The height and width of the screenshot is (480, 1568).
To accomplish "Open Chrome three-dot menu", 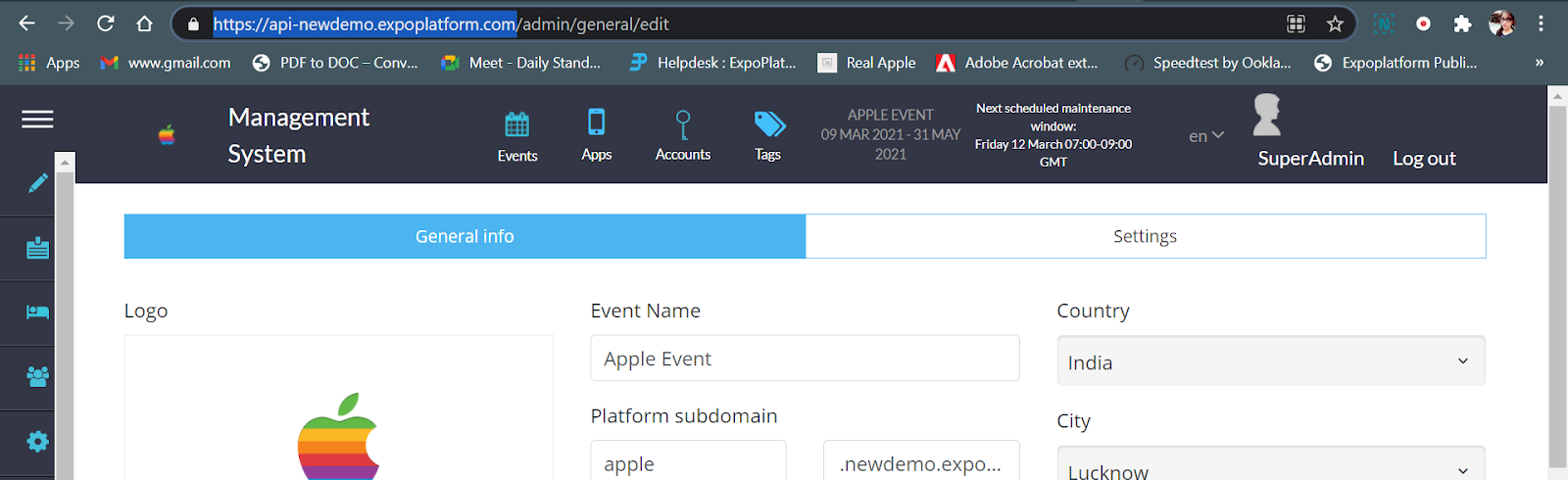I will click(x=1542, y=24).
